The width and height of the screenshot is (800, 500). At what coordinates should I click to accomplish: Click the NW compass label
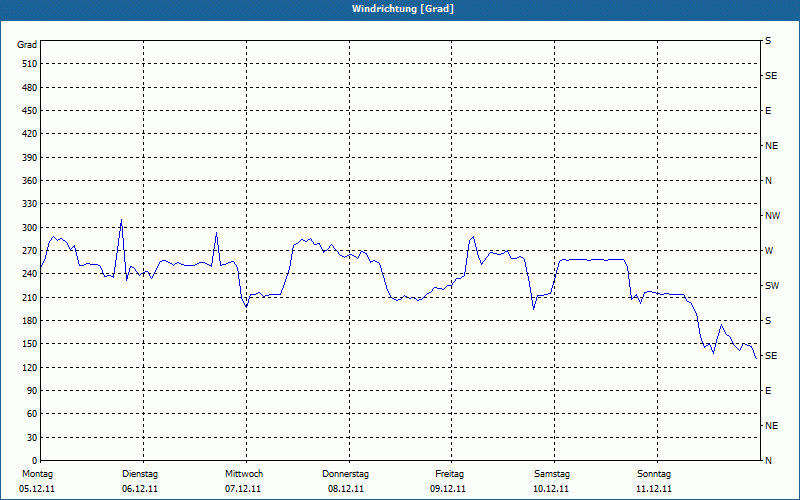coord(772,216)
